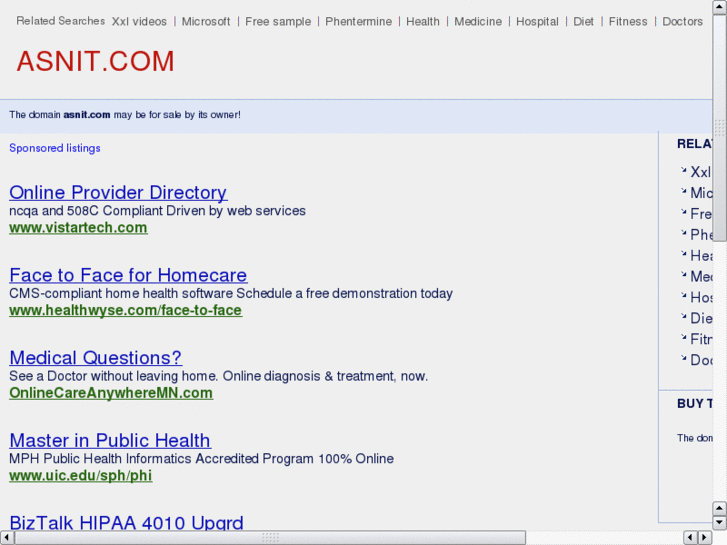The height and width of the screenshot is (545, 727).
Task: Visit OnlineCareAnywhereMN.com link
Action: pos(111,393)
